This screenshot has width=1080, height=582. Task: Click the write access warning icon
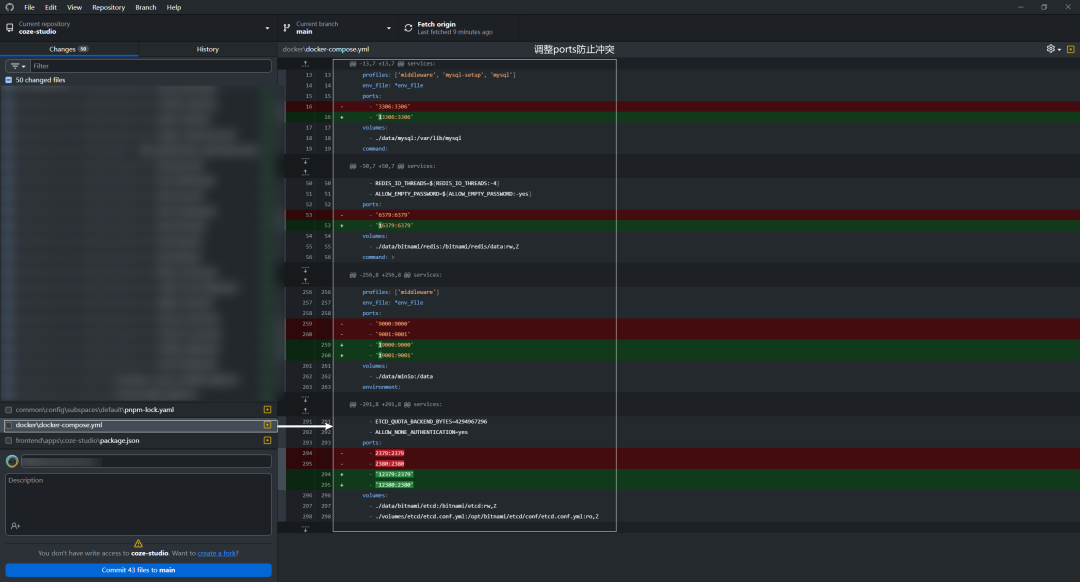138,543
